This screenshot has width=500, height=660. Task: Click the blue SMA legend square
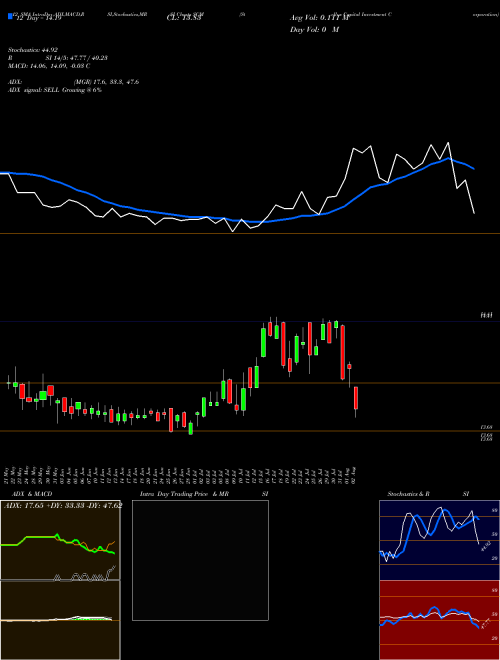(x=10, y=16)
